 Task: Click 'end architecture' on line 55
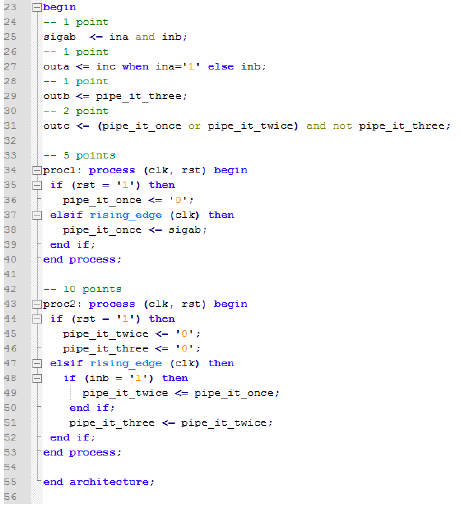point(96,482)
